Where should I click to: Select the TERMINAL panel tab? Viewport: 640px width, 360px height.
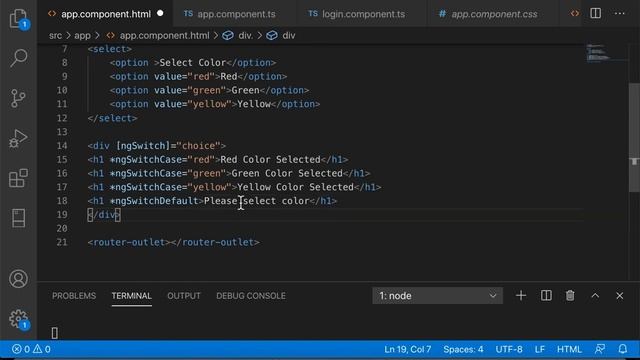(x=131, y=296)
